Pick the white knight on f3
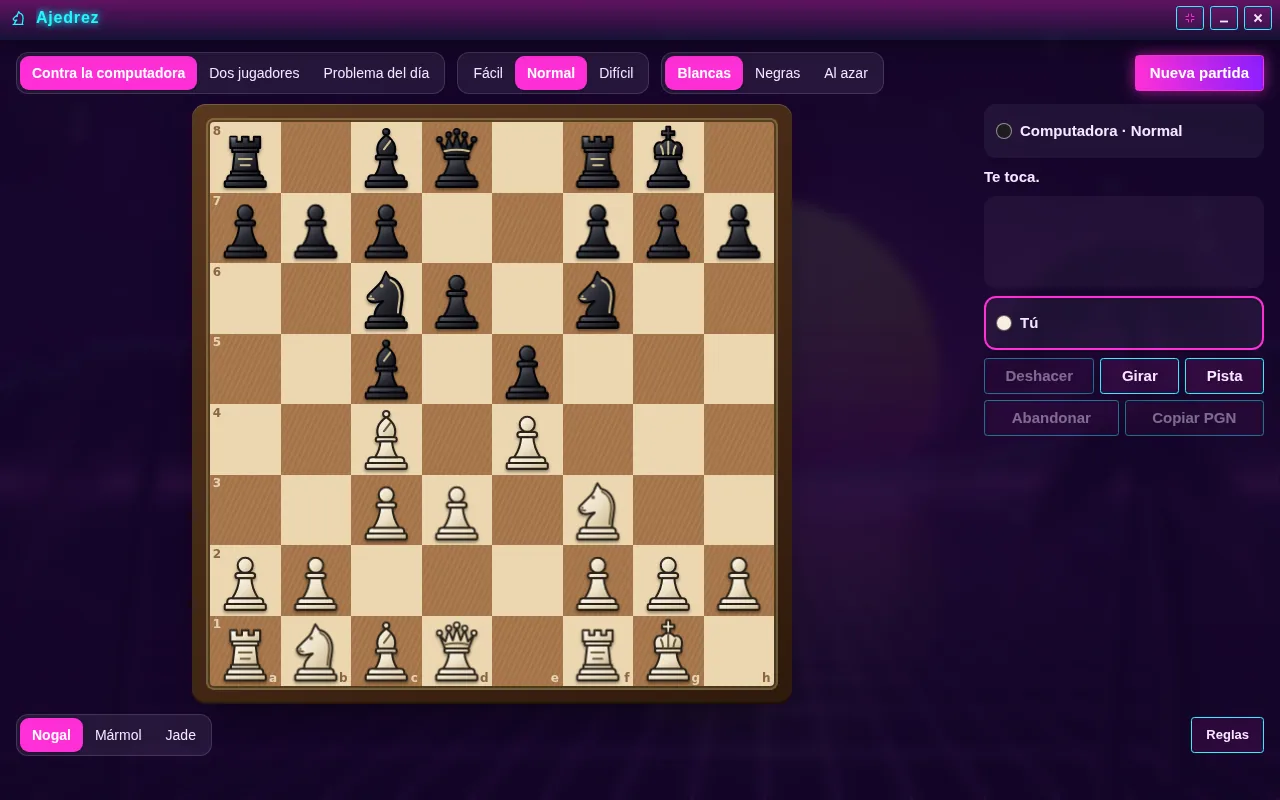The image size is (1280, 800). [598, 510]
